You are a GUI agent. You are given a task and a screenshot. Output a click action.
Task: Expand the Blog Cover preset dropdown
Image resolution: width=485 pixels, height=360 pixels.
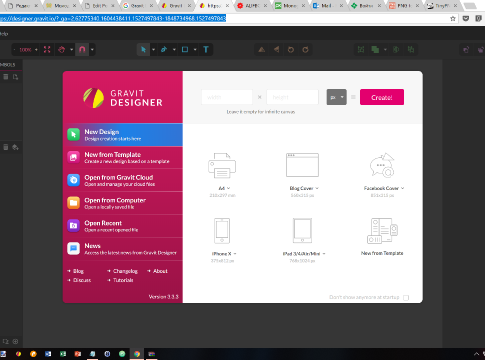(x=317, y=188)
